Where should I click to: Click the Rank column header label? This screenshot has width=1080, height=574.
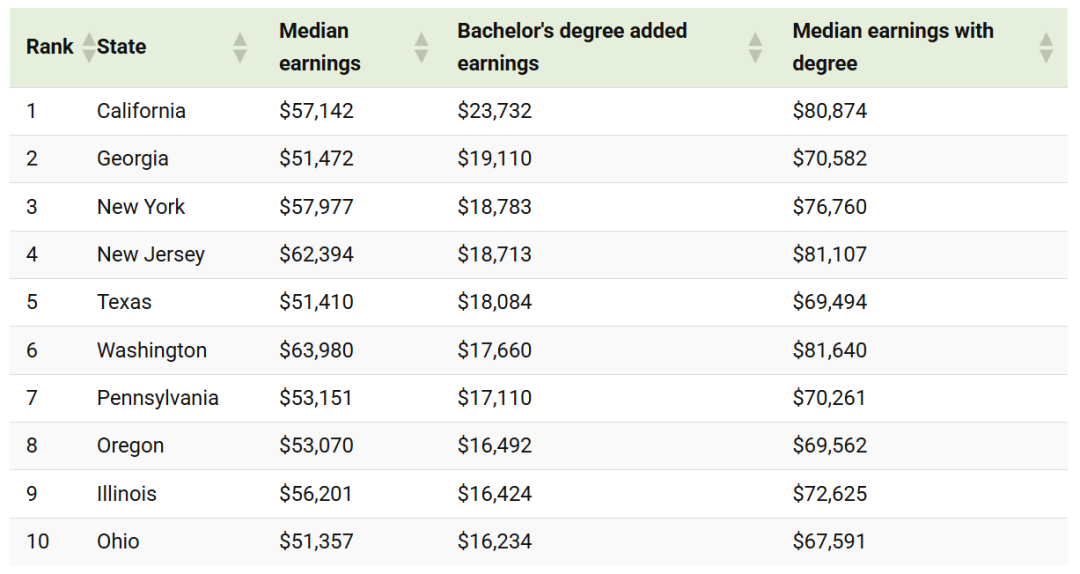click(x=50, y=47)
